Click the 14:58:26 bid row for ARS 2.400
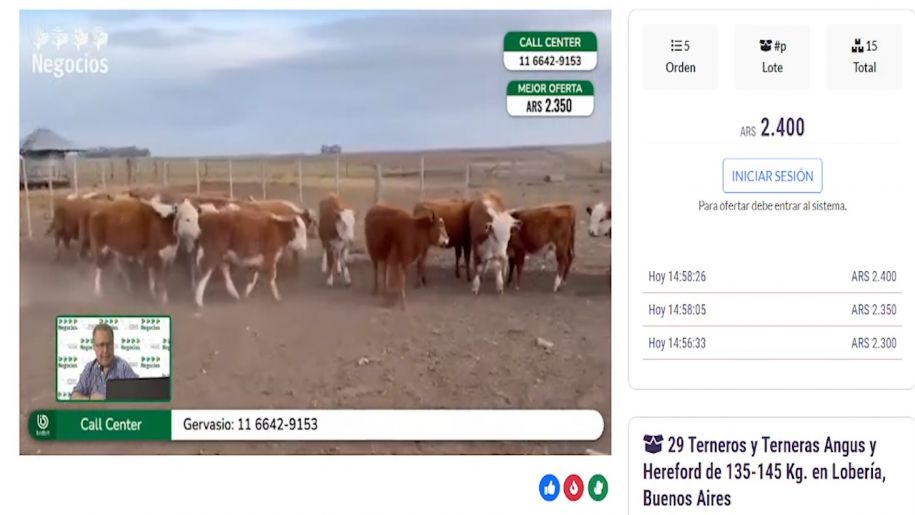Screen dimensions: 915x515 [772, 276]
